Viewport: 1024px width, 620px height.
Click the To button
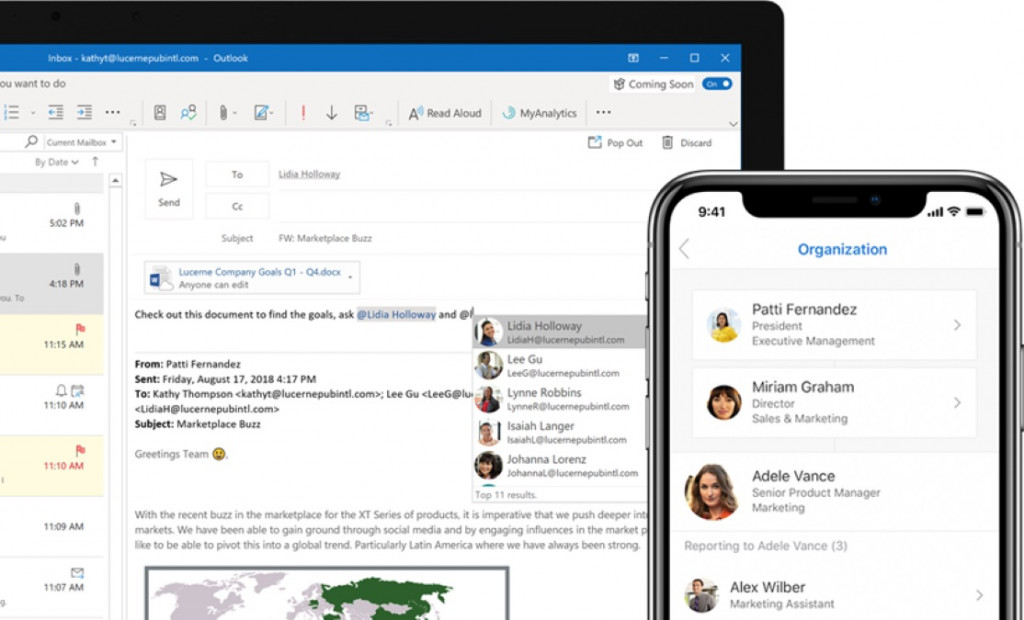click(237, 174)
